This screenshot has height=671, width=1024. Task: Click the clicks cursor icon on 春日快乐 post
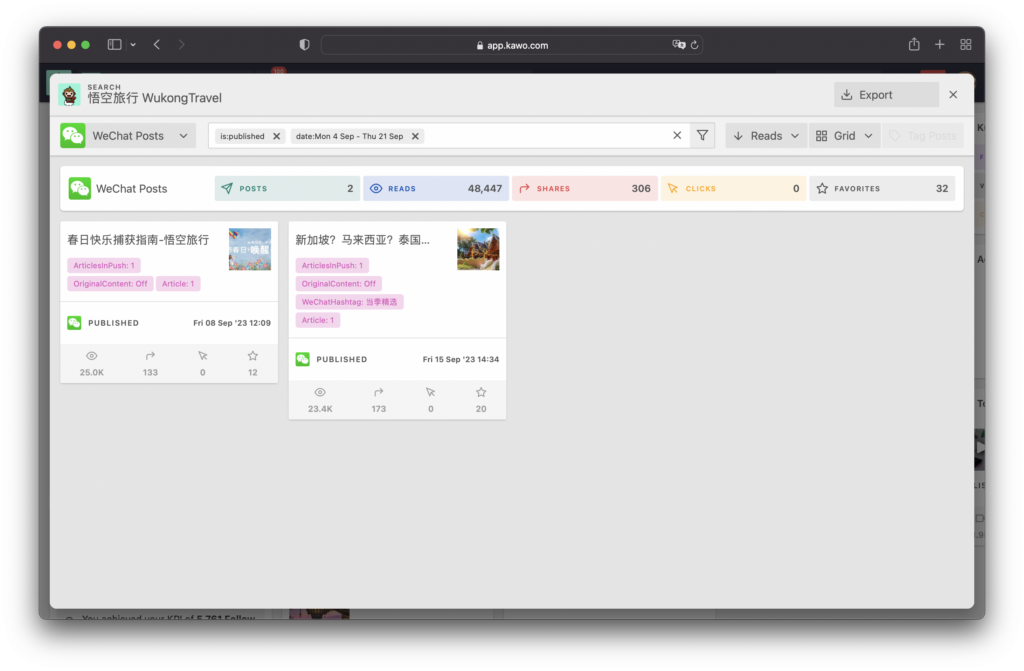click(x=202, y=356)
